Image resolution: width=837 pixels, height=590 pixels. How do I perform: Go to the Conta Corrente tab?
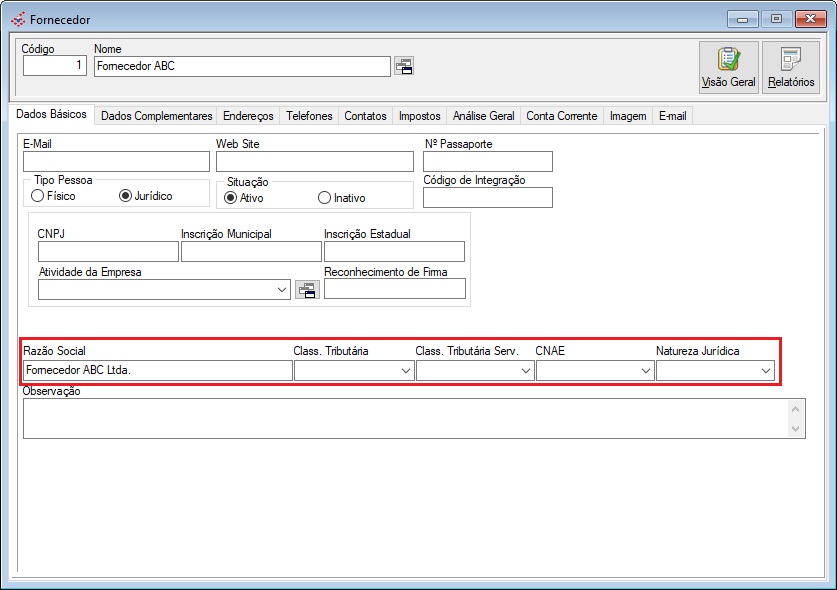[561, 116]
